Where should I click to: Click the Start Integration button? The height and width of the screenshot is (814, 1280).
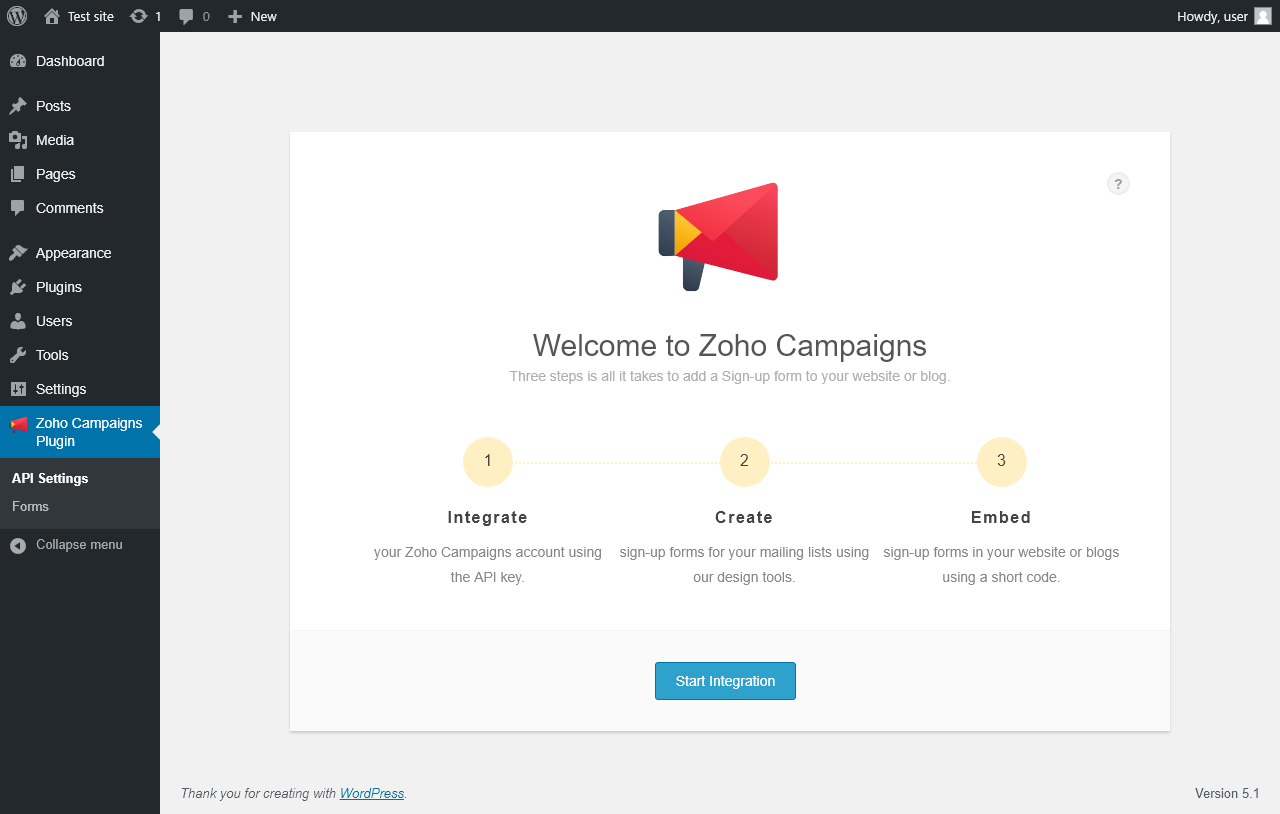tap(725, 681)
